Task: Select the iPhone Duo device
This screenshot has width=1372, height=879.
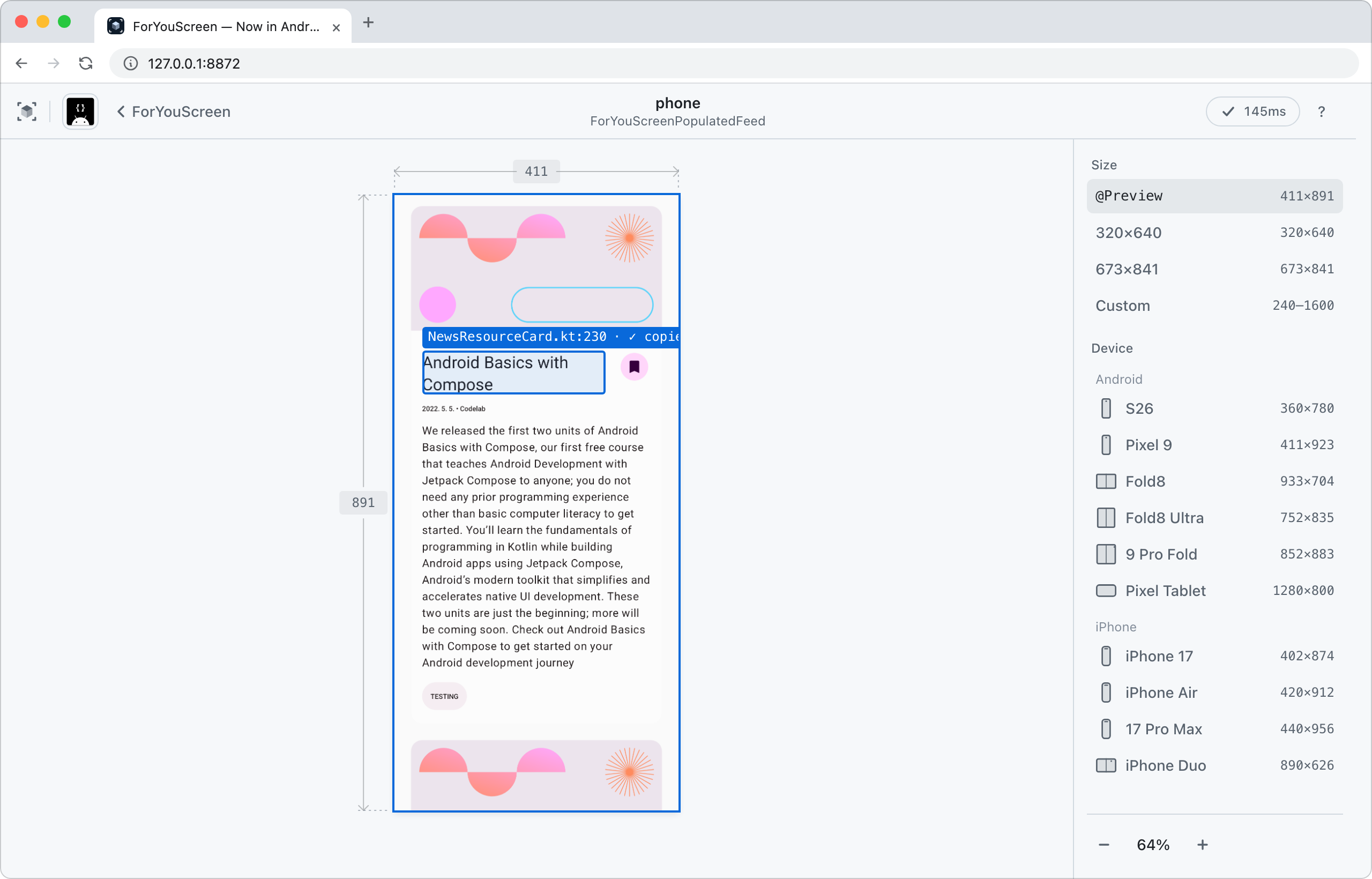Action: pyautogui.click(x=1214, y=765)
